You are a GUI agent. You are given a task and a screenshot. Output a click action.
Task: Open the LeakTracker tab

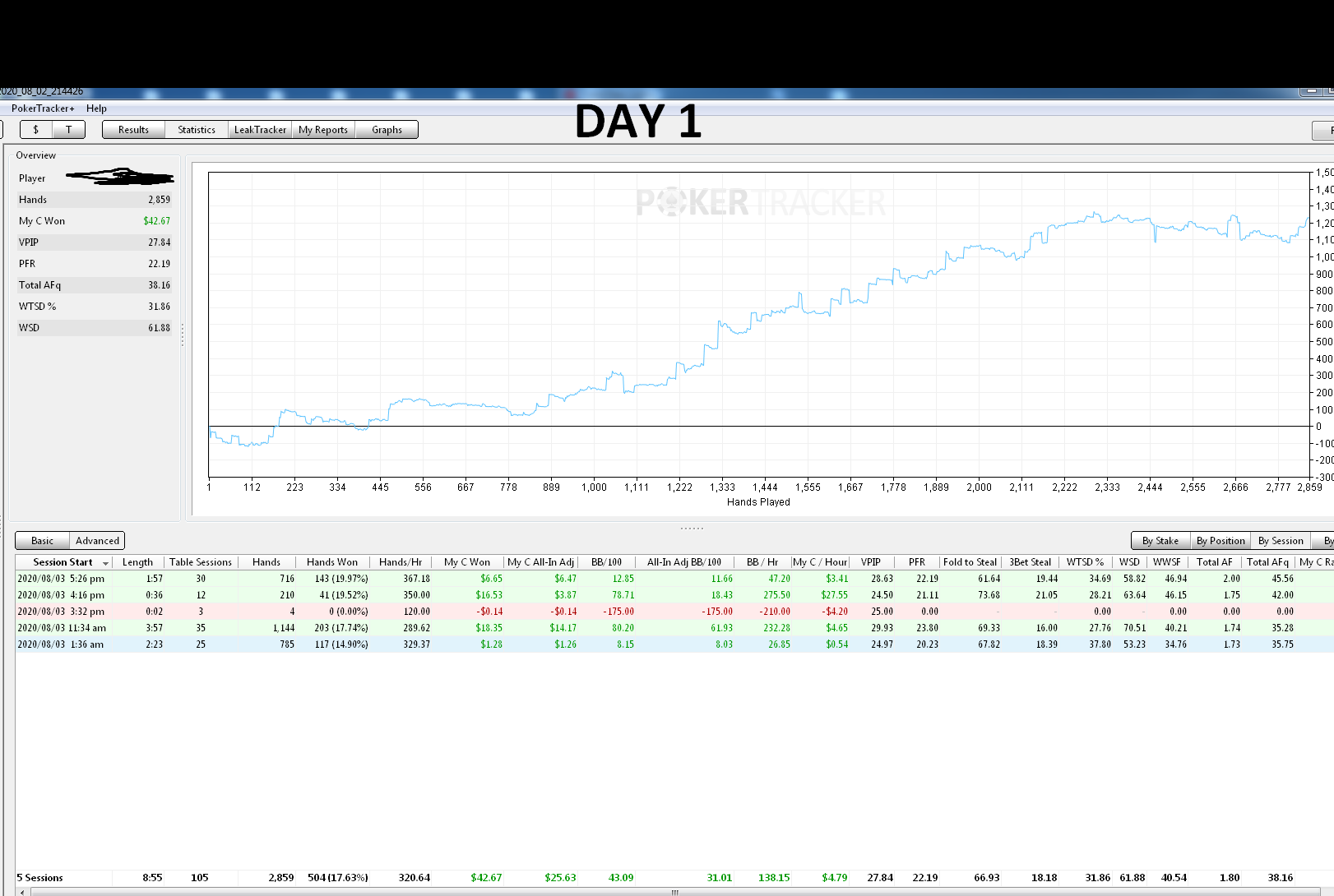[x=260, y=130]
